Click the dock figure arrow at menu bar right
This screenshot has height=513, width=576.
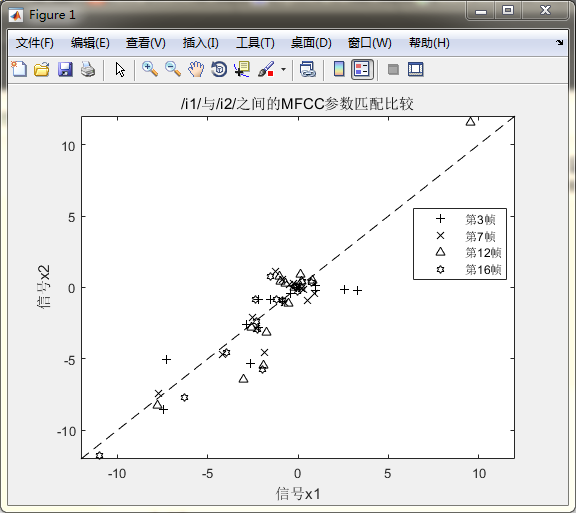[x=559, y=42]
